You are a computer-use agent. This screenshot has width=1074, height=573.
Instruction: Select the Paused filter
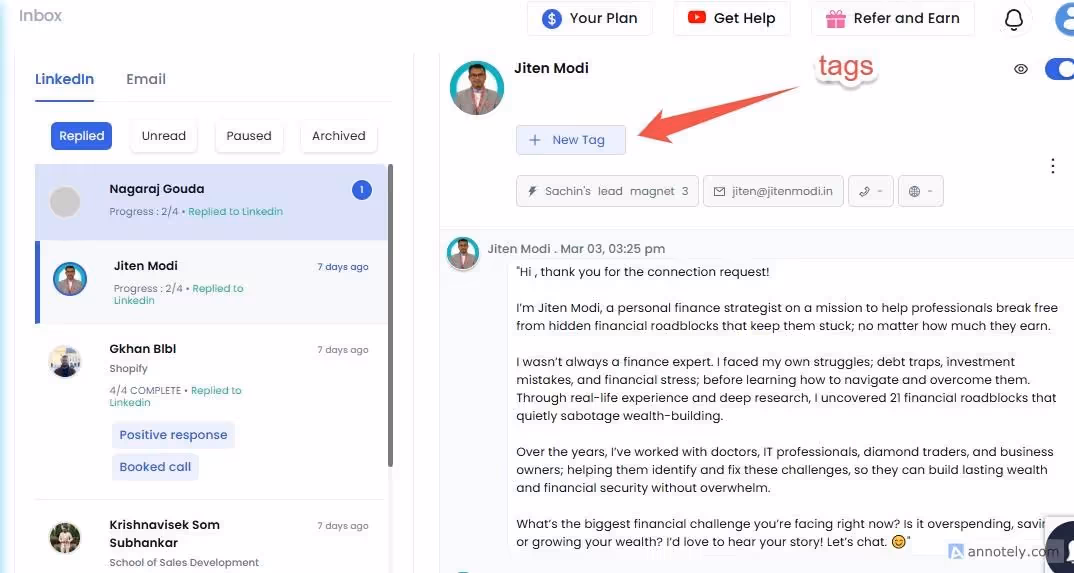pos(249,136)
